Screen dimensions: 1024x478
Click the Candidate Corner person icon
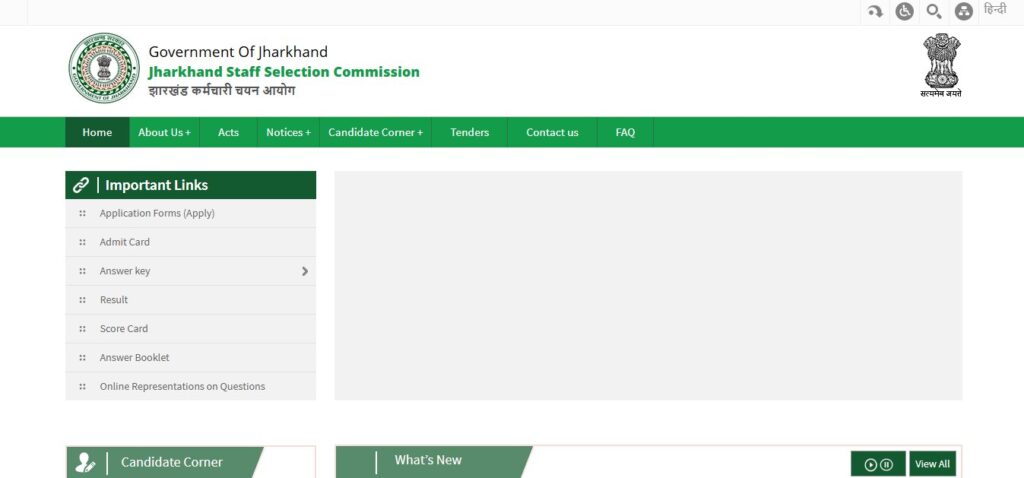click(x=85, y=462)
